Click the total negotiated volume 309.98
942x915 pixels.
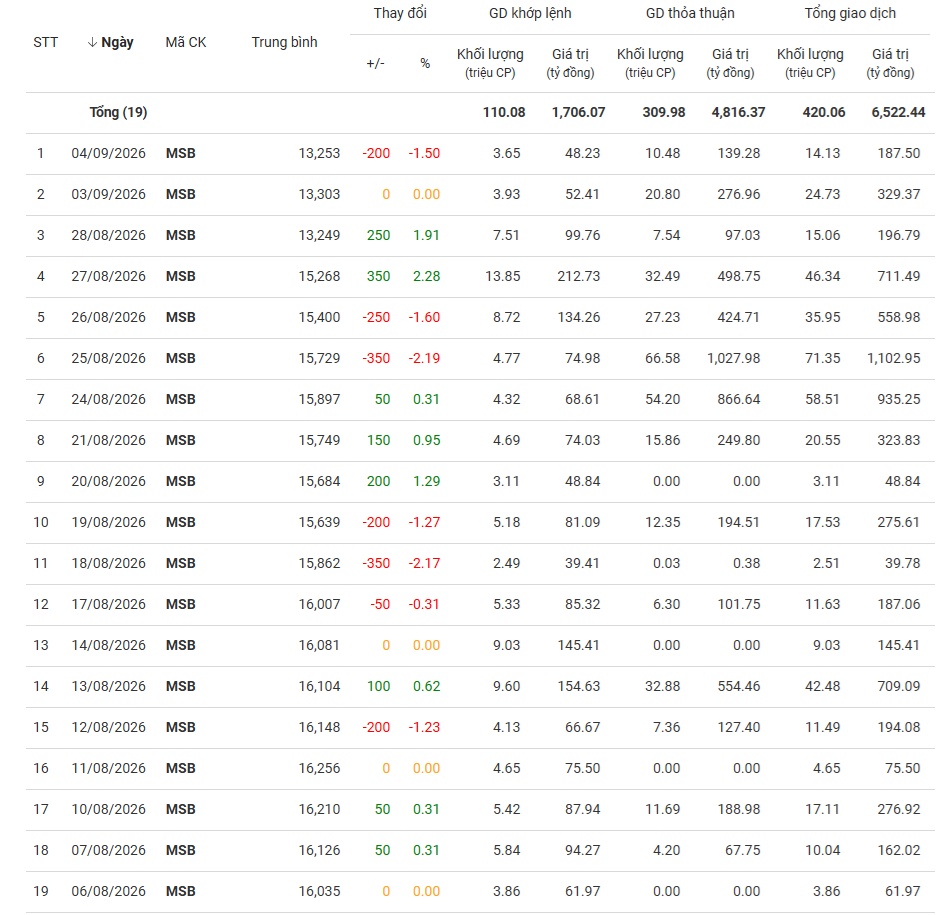pos(664,112)
